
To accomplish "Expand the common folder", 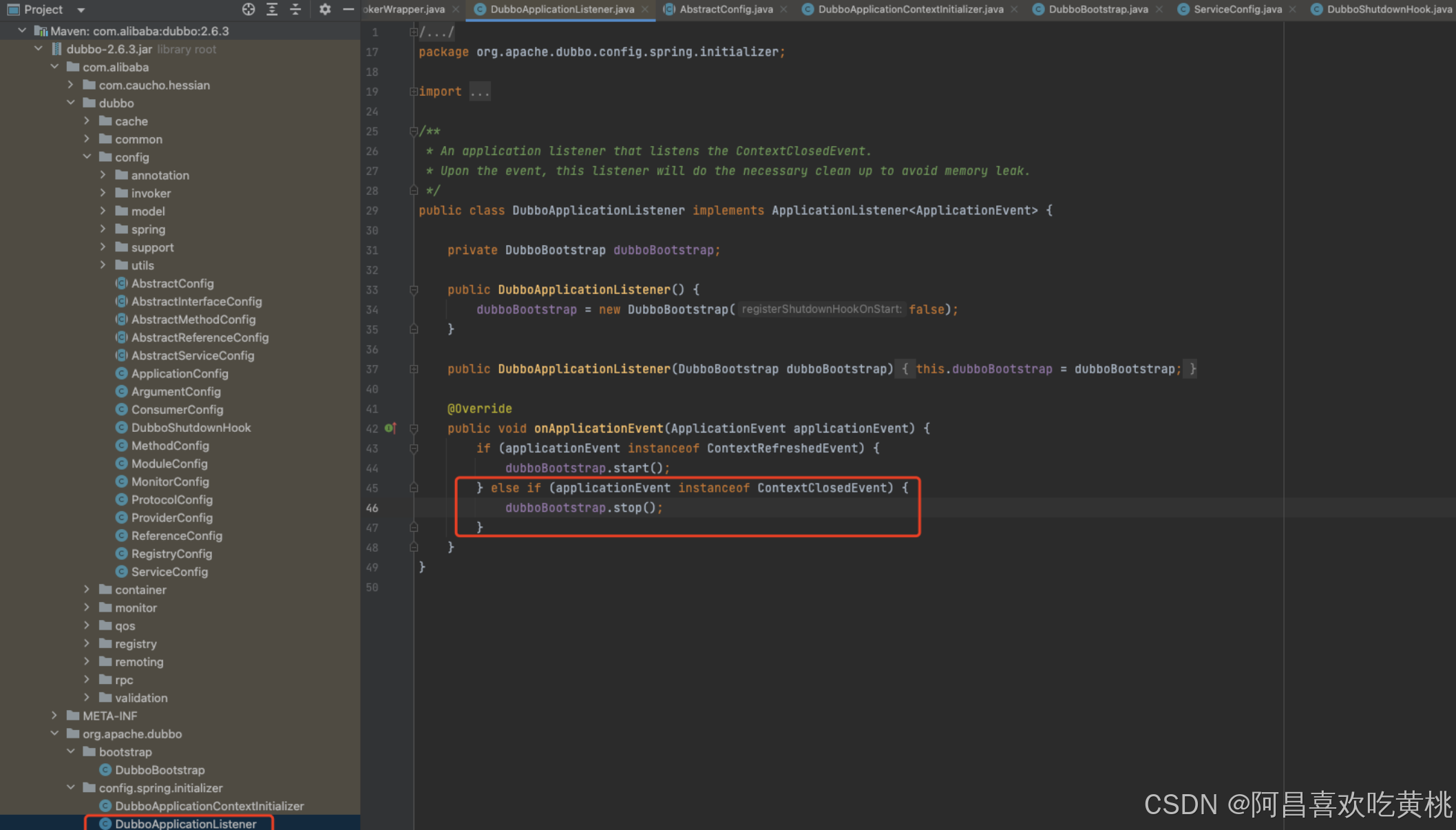I will [x=87, y=138].
